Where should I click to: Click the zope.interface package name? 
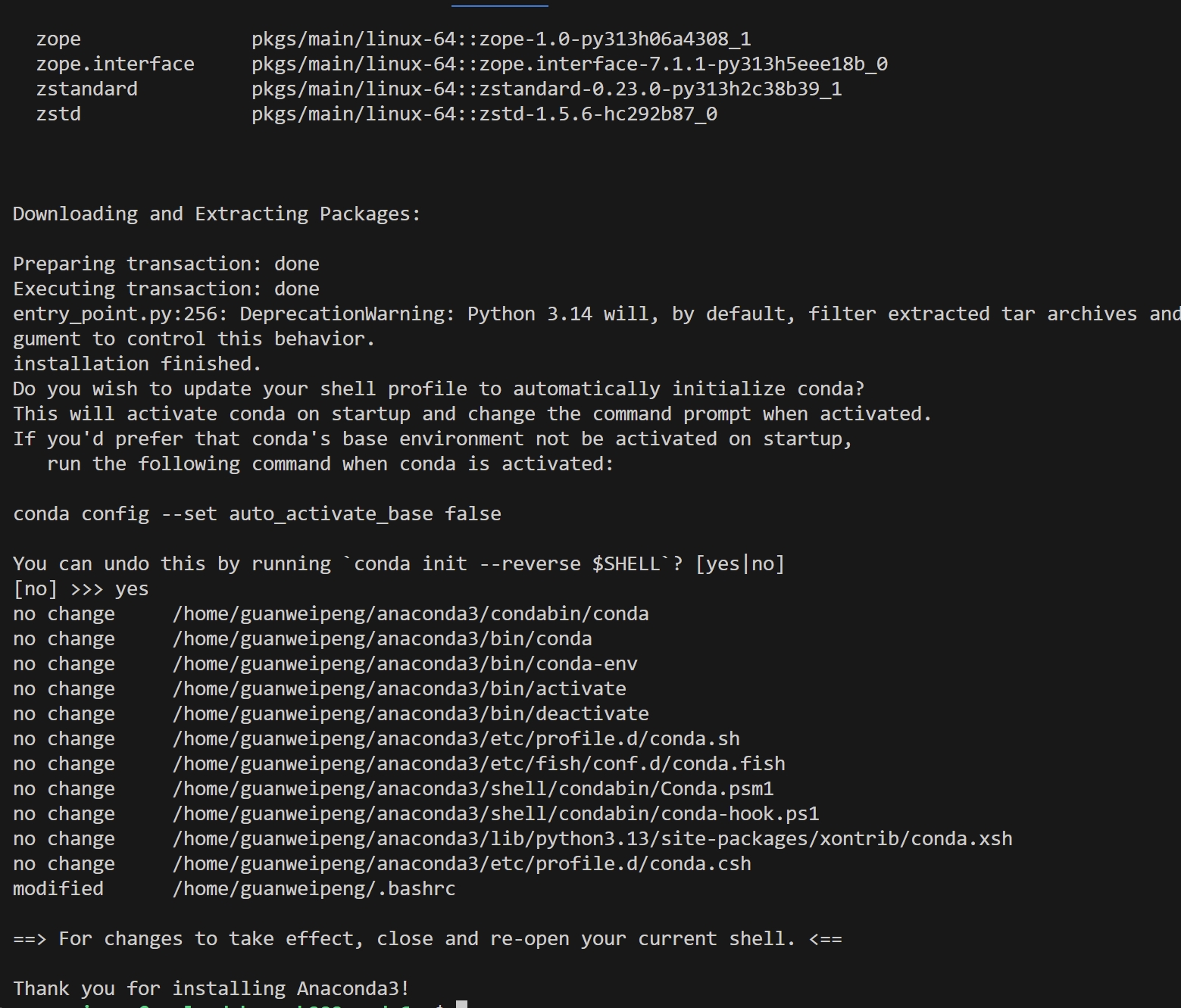point(115,64)
